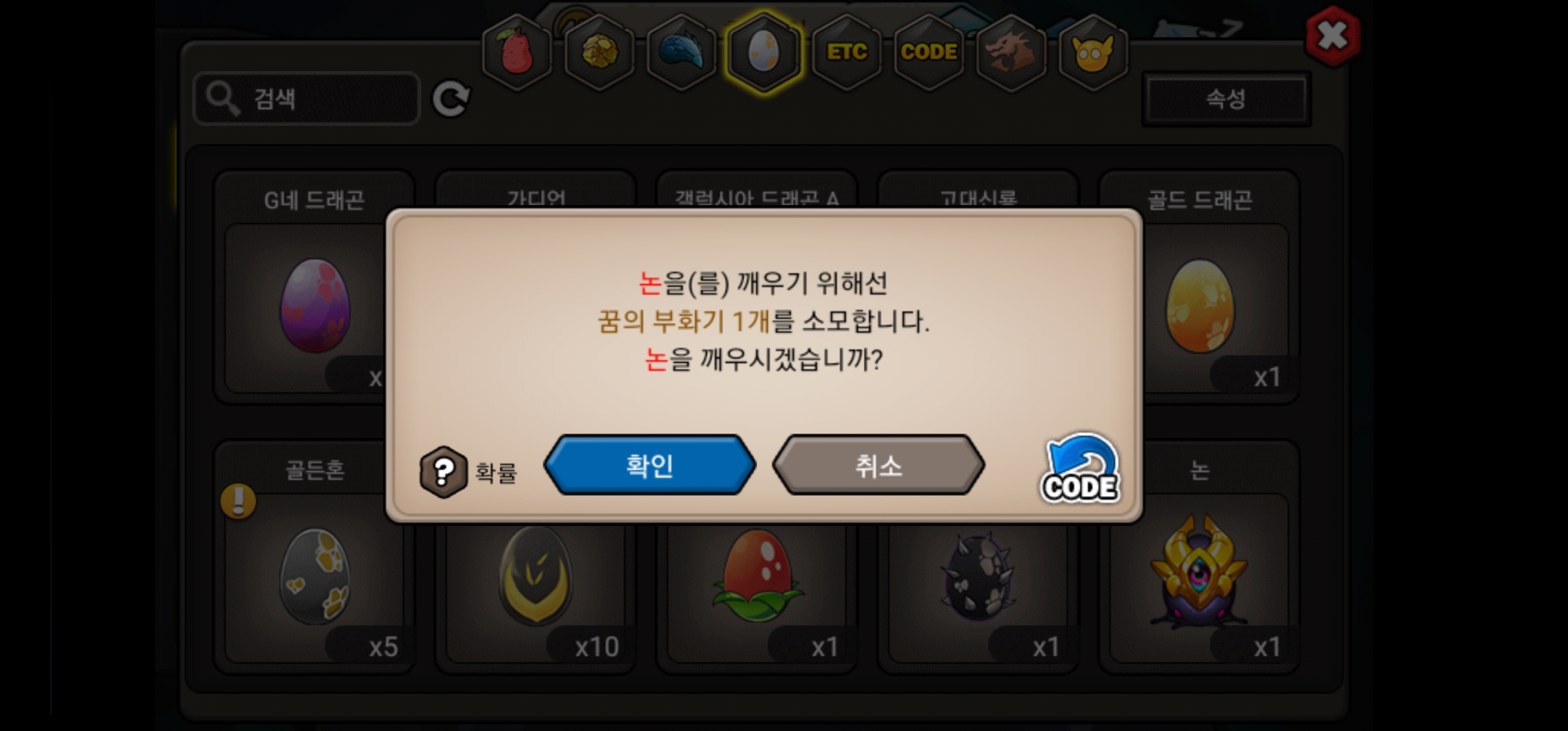Open the brown dragon head tab
Screen dimensions: 1568x731
tap(1011, 52)
